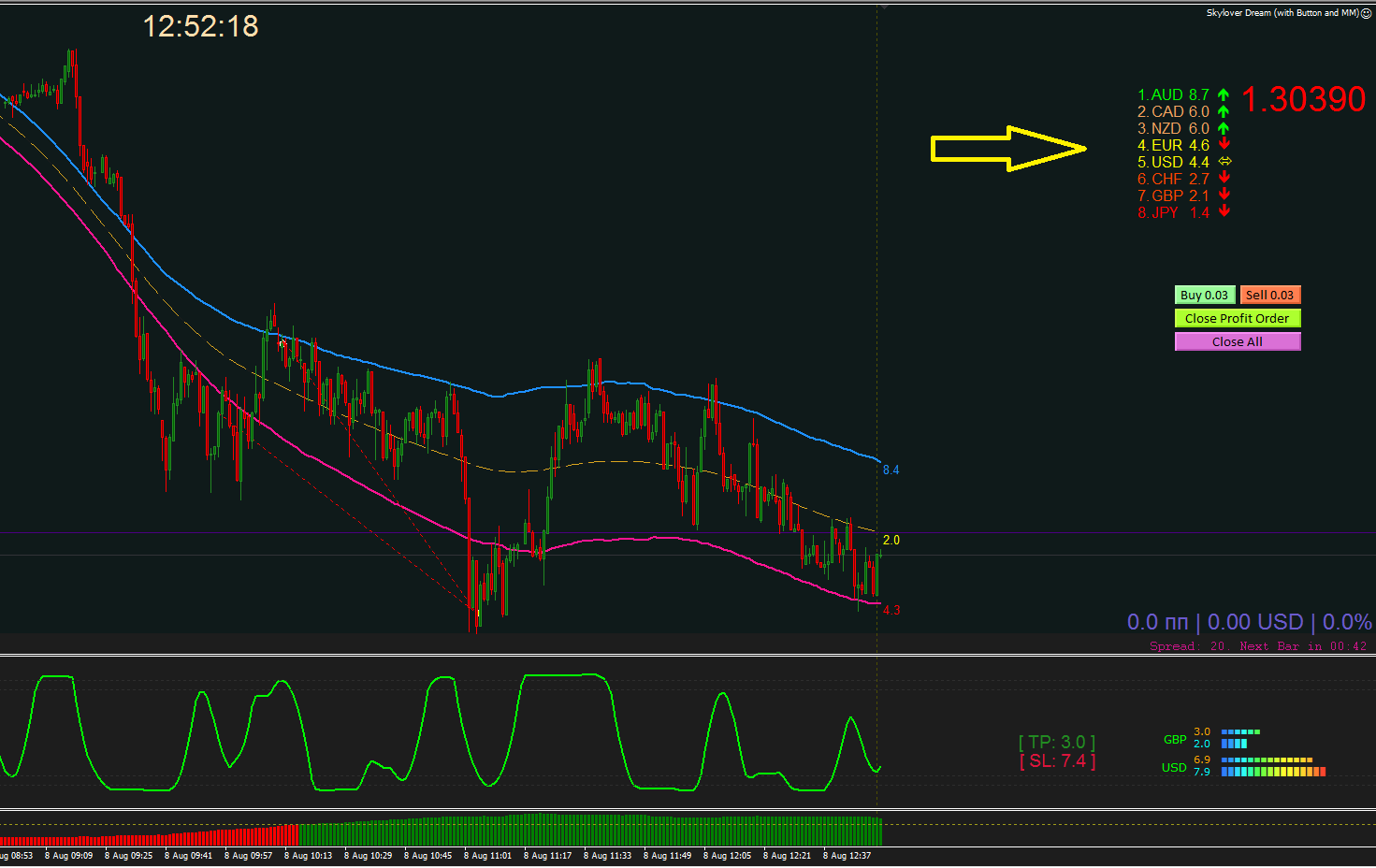This screenshot has width=1376, height=868.
Task: Click the green up arrow next to AUD
Action: [x=1224, y=94]
